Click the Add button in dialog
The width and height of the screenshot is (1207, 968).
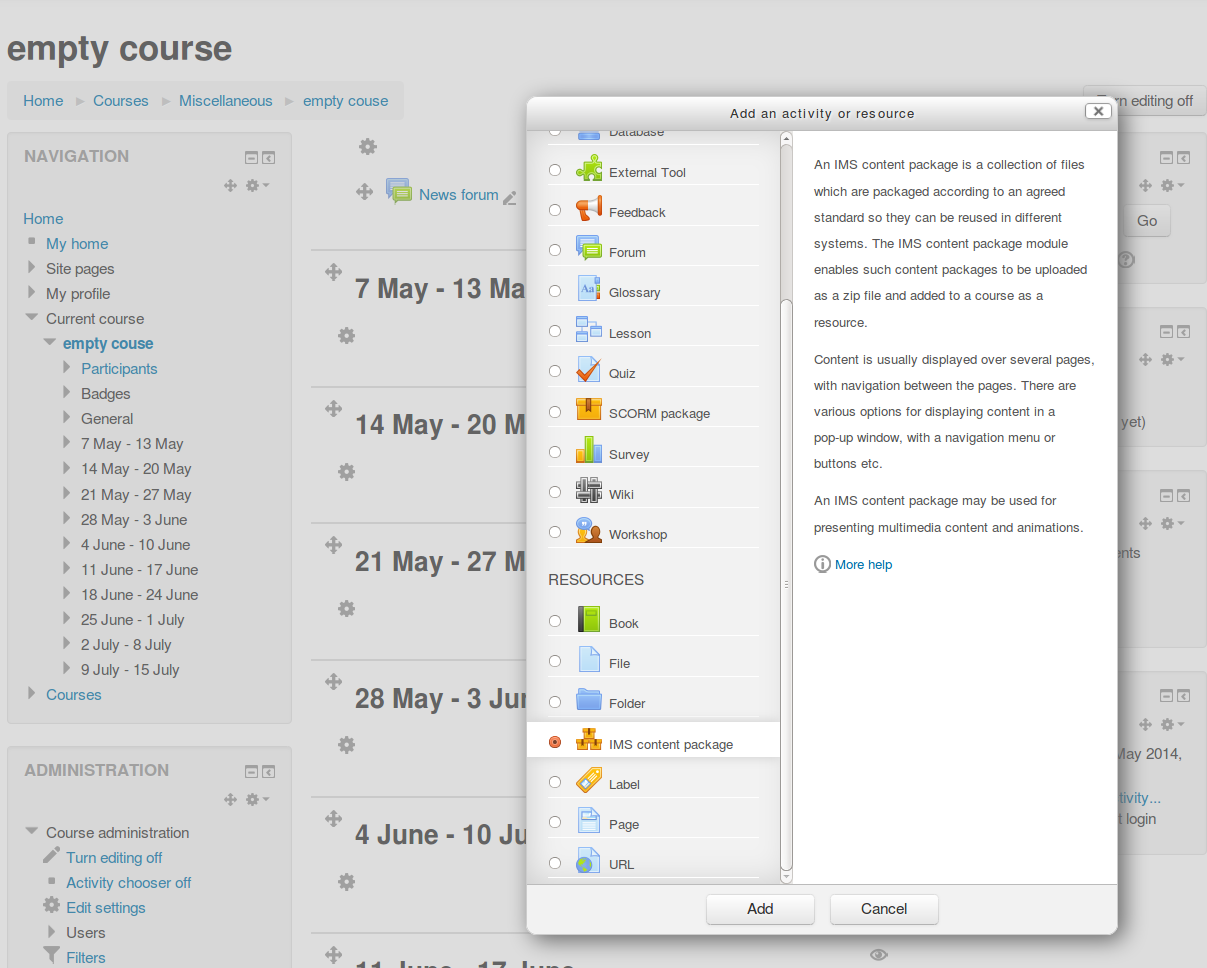tap(760, 909)
